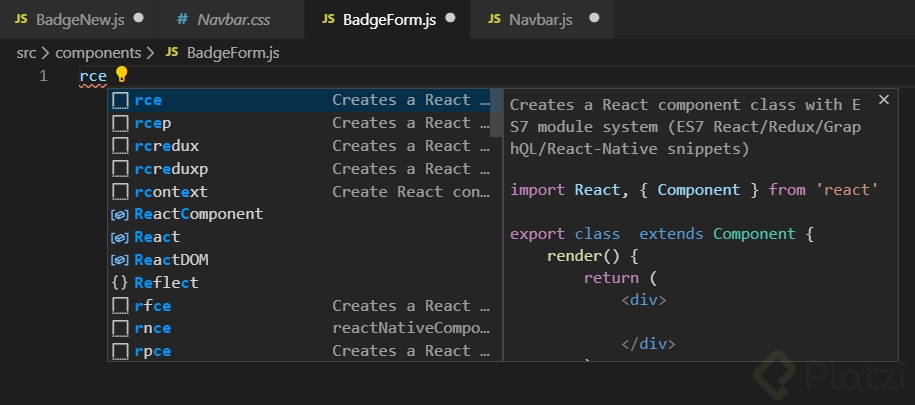The width and height of the screenshot is (915, 405).
Task: Click the JS icon on BadgeForm.js tab
Action: [x=327, y=19]
